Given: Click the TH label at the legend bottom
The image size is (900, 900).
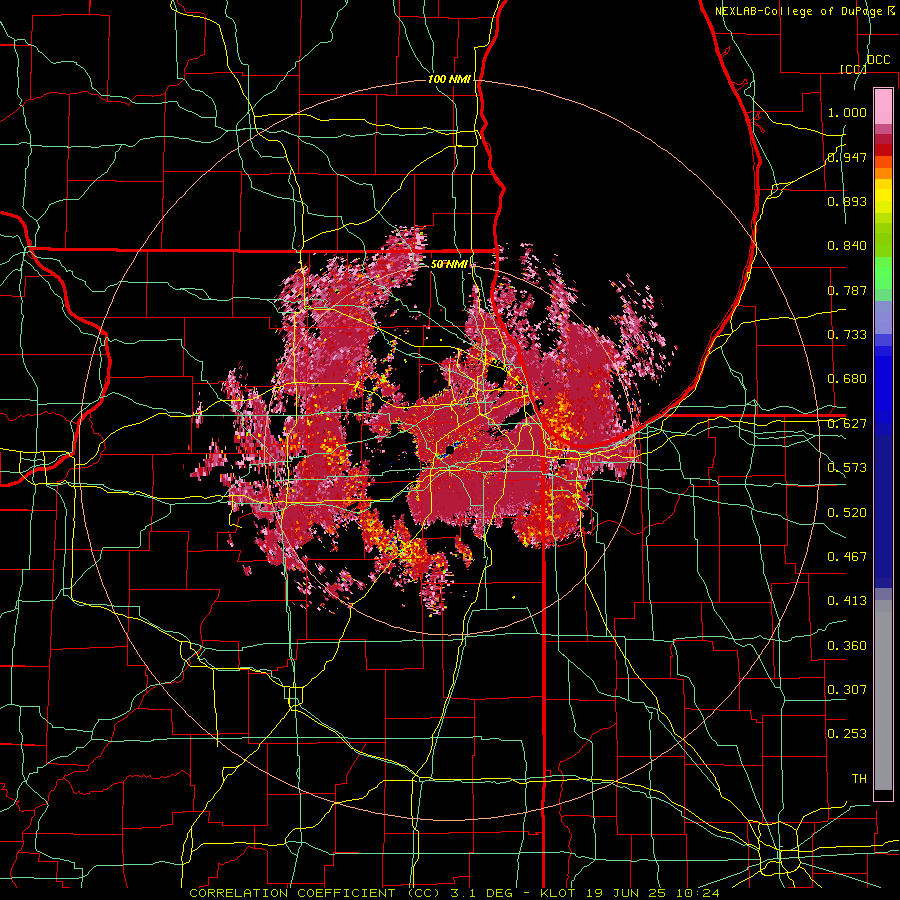Looking at the screenshot, I should click(x=859, y=779).
